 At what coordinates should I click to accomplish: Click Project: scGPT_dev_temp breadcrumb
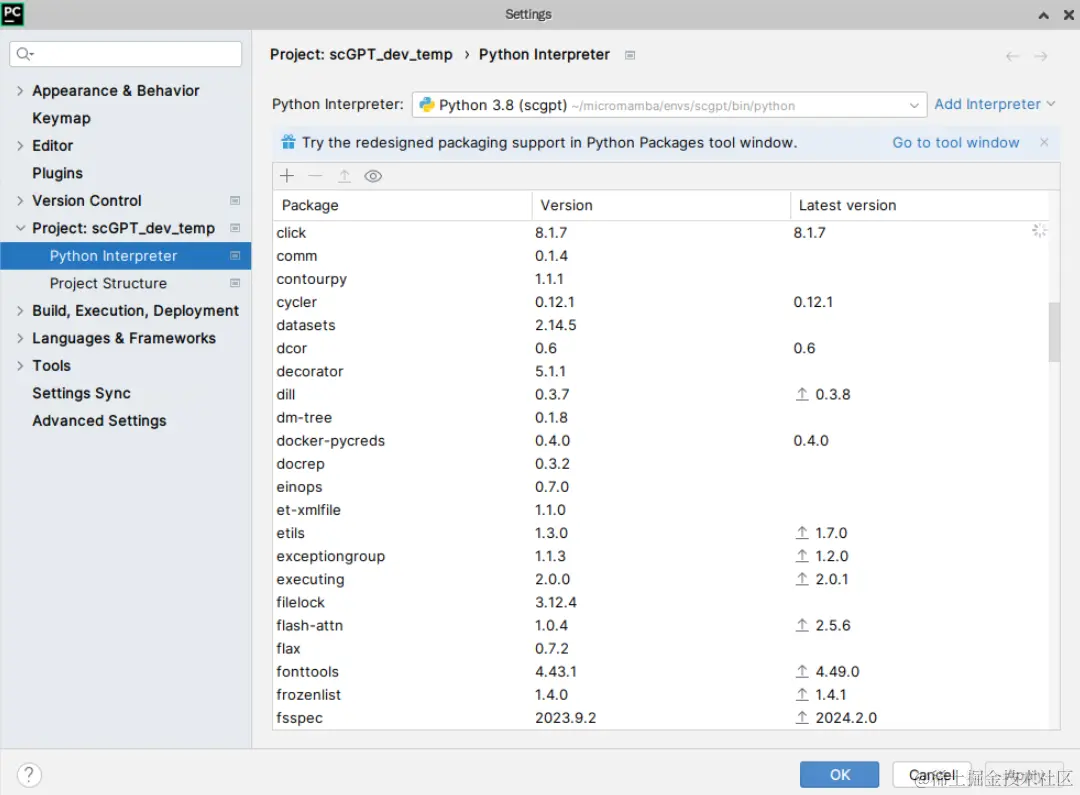tap(361, 54)
